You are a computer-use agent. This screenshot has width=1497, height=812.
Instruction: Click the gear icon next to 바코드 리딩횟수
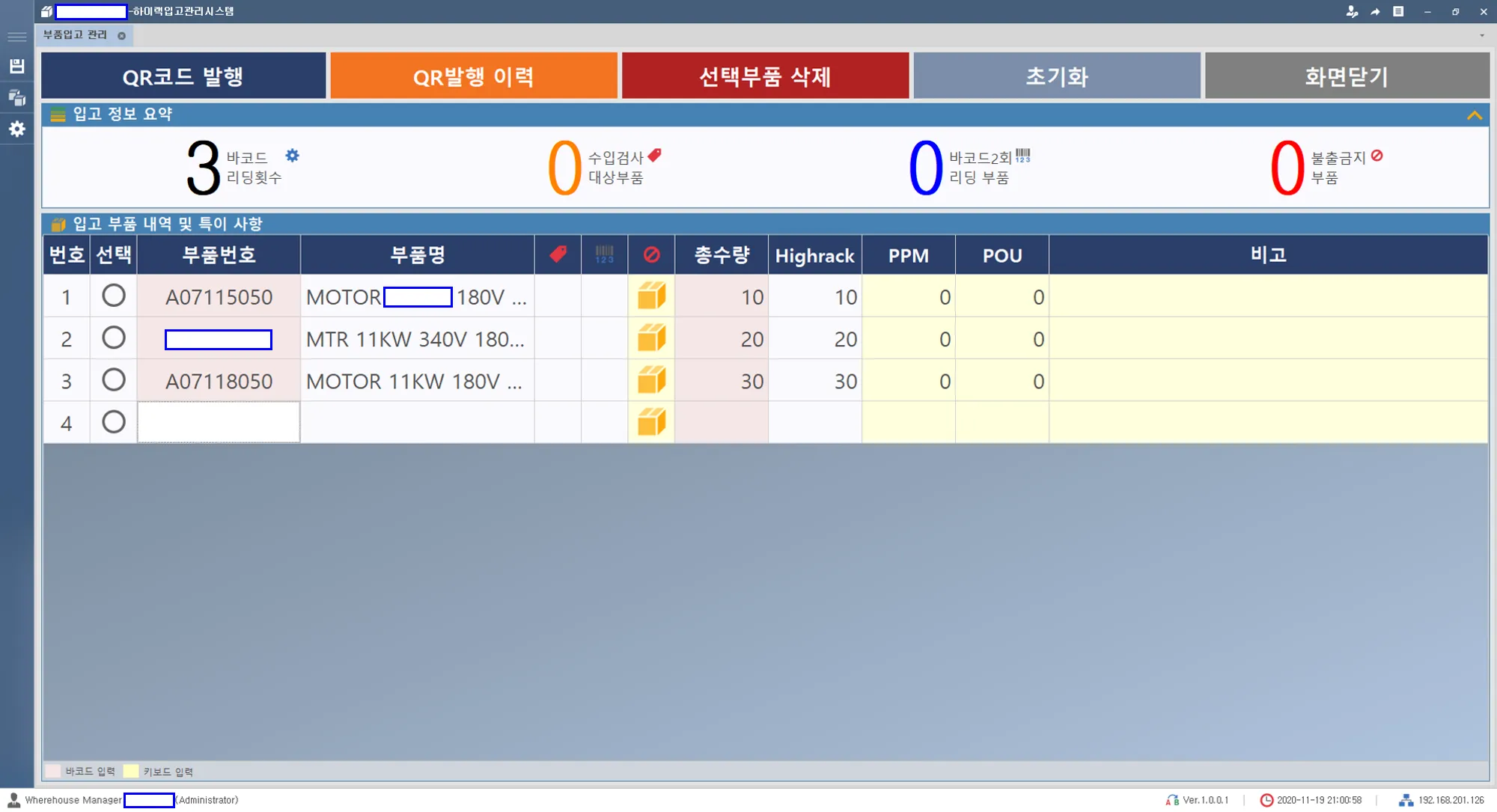point(292,155)
